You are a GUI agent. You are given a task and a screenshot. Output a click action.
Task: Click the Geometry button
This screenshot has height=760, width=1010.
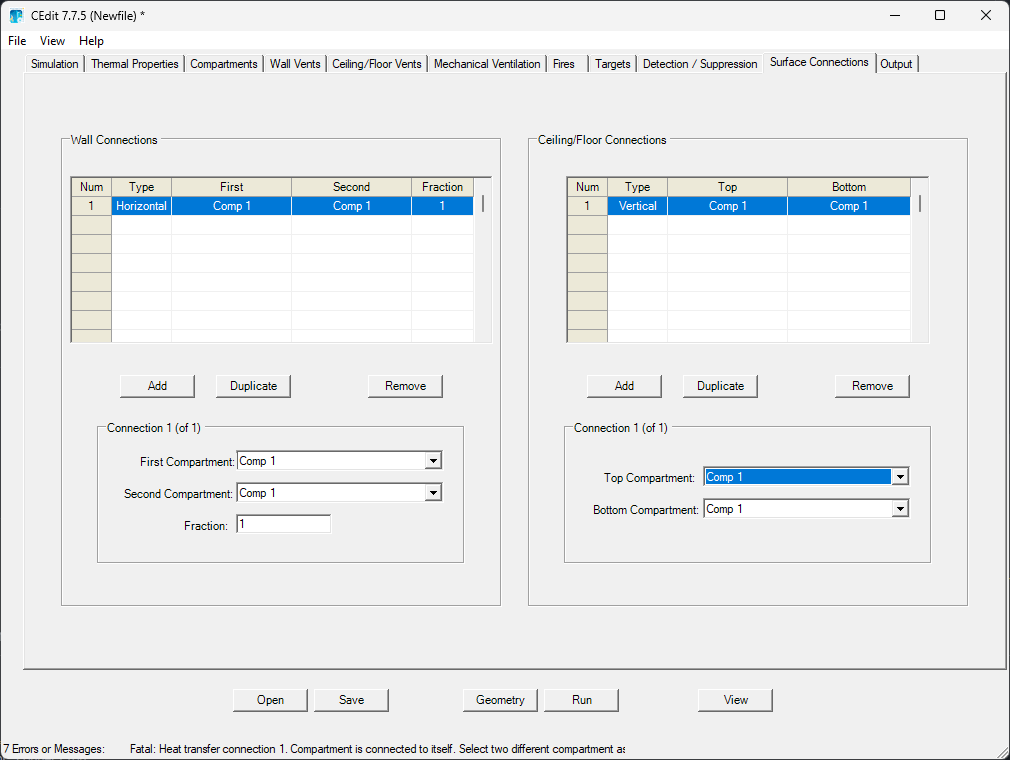tap(500, 700)
